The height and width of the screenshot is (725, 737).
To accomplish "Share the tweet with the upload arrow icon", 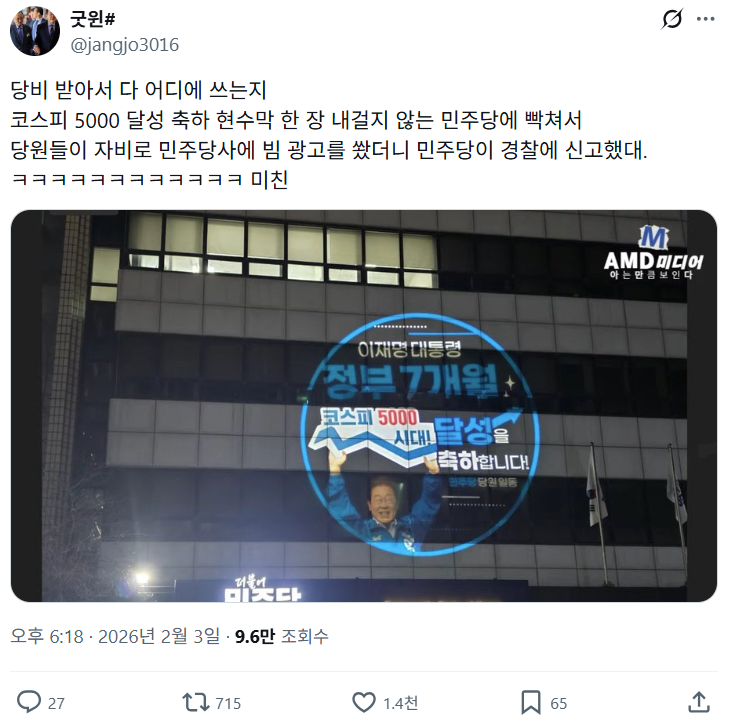I will (x=699, y=702).
